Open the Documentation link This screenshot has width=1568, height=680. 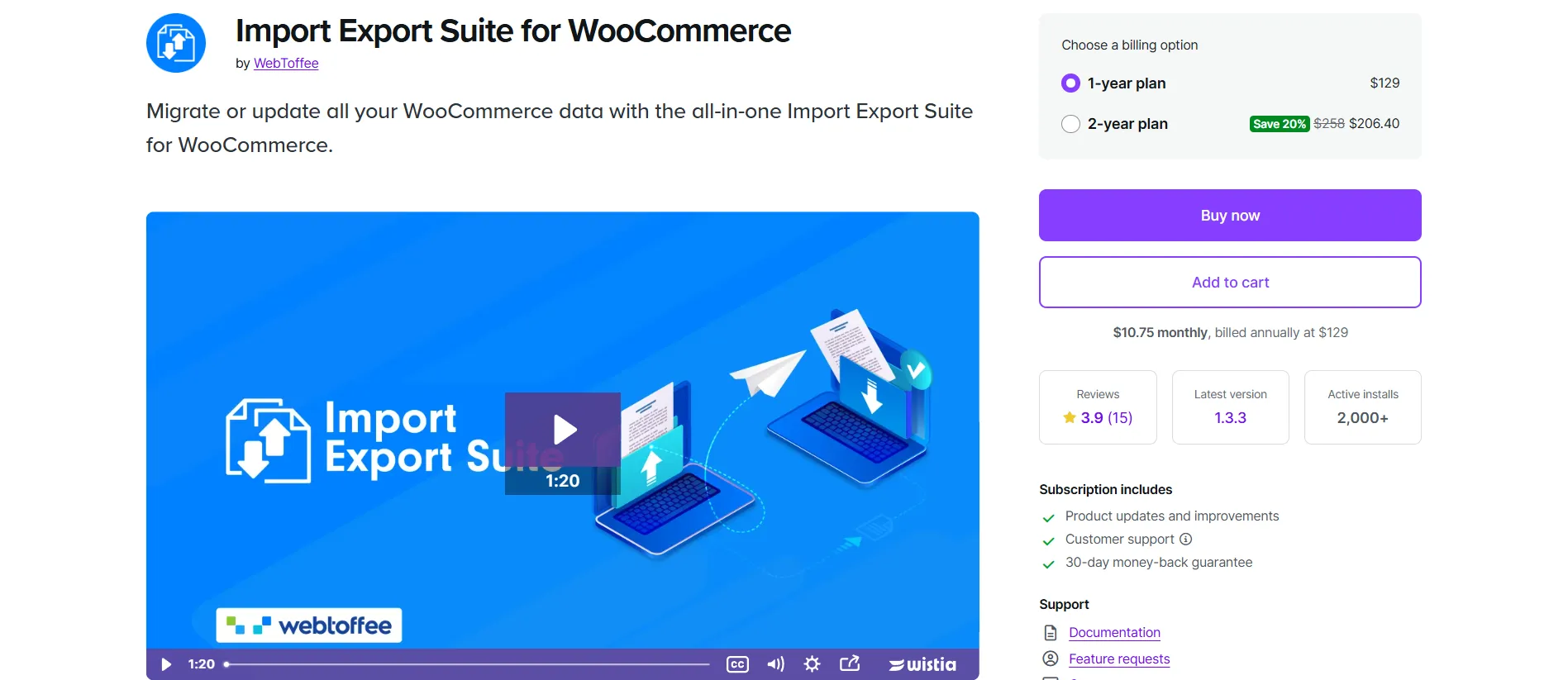[1114, 632]
